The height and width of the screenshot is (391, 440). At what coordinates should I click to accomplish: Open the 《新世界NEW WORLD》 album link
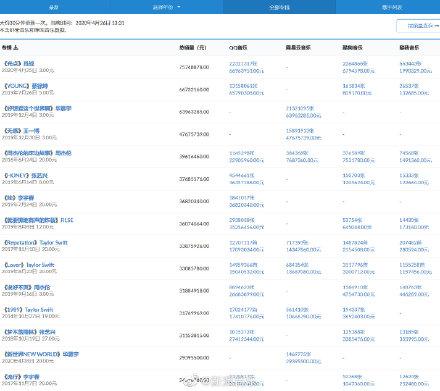click(x=41, y=354)
